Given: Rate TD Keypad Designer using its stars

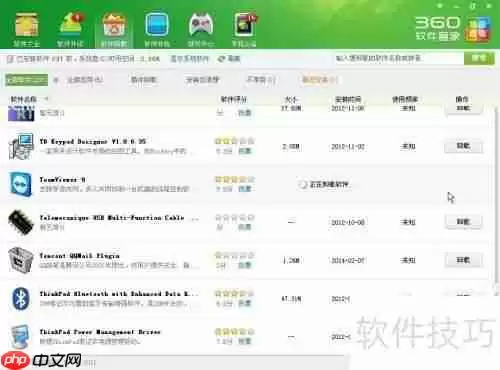Looking at the screenshot, I should tap(234, 141).
